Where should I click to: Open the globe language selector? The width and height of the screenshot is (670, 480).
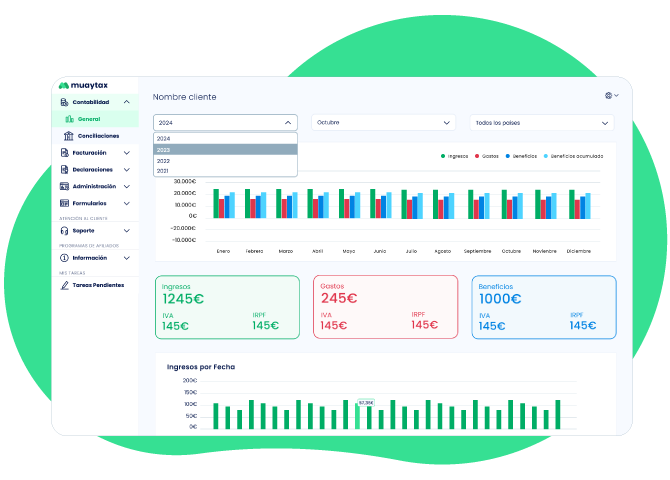(x=611, y=96)
